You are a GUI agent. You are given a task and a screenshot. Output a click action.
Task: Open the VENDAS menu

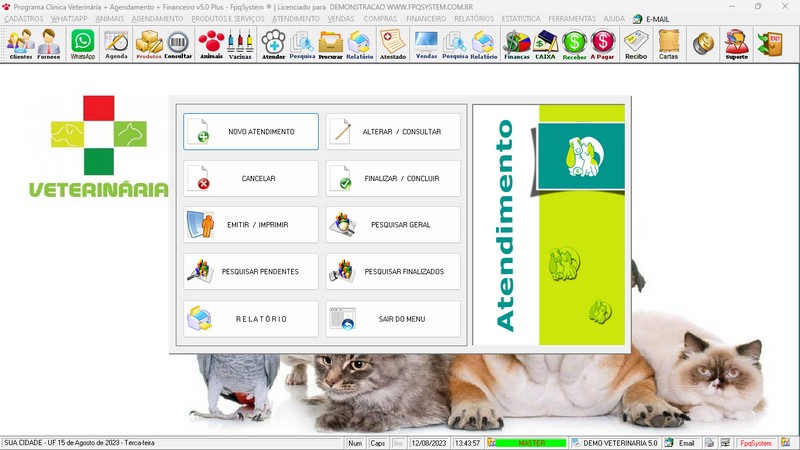click(341, 19)
